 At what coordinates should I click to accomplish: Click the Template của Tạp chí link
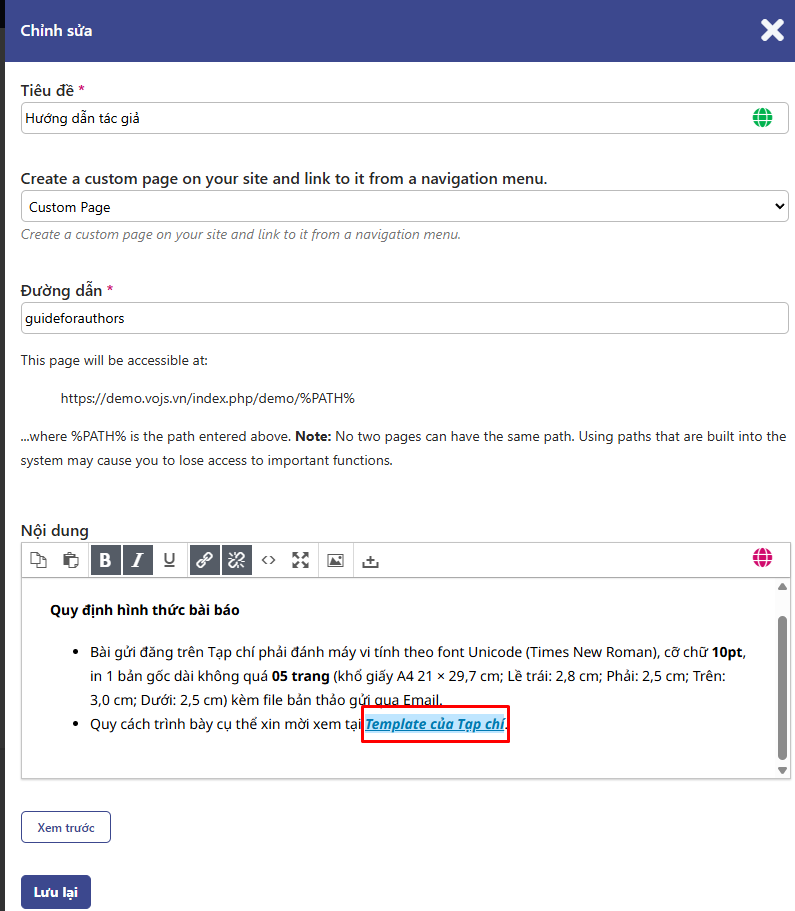[x=435, y=724]
